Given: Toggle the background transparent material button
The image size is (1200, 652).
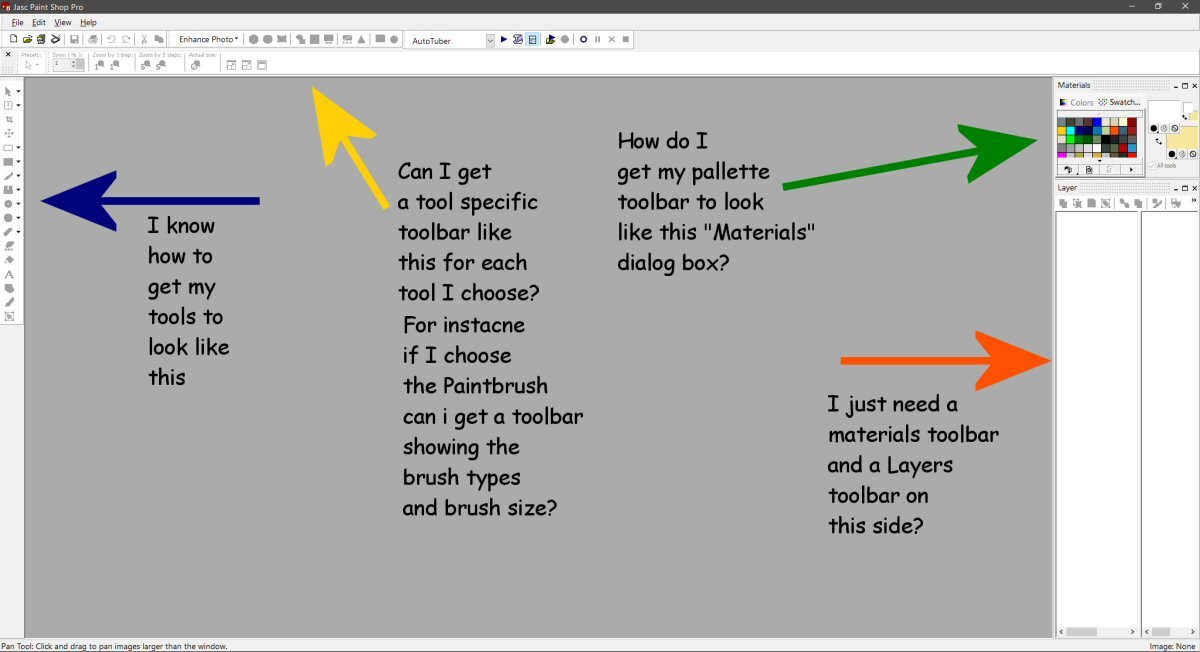Looking at the screenshot, I should [1194, 154].
